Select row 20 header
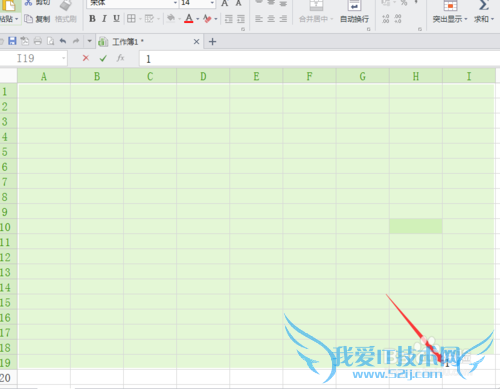The image size is (500, 389). coord(8,378)
